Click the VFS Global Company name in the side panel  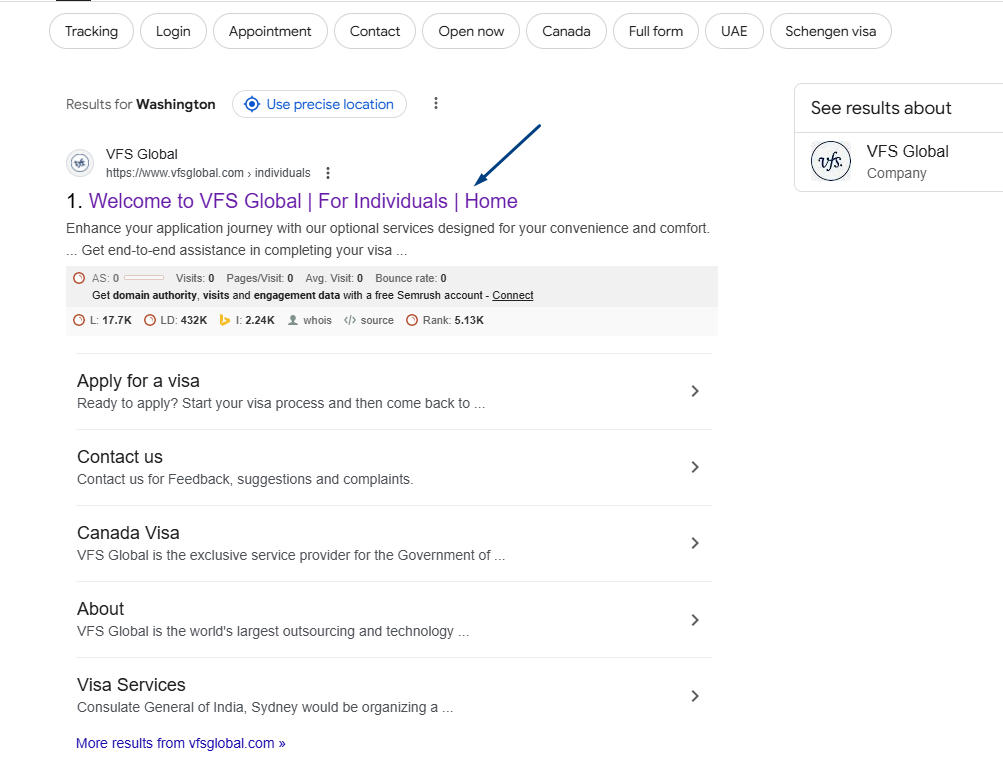point(908,151)
